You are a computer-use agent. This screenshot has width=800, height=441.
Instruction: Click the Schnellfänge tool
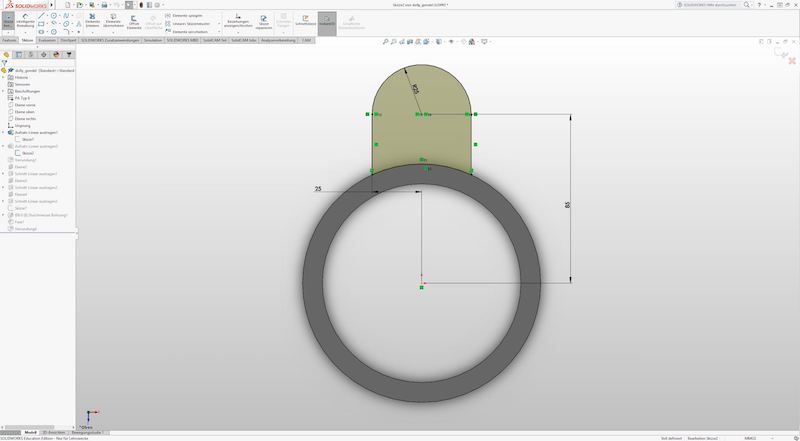coord(306,20)
